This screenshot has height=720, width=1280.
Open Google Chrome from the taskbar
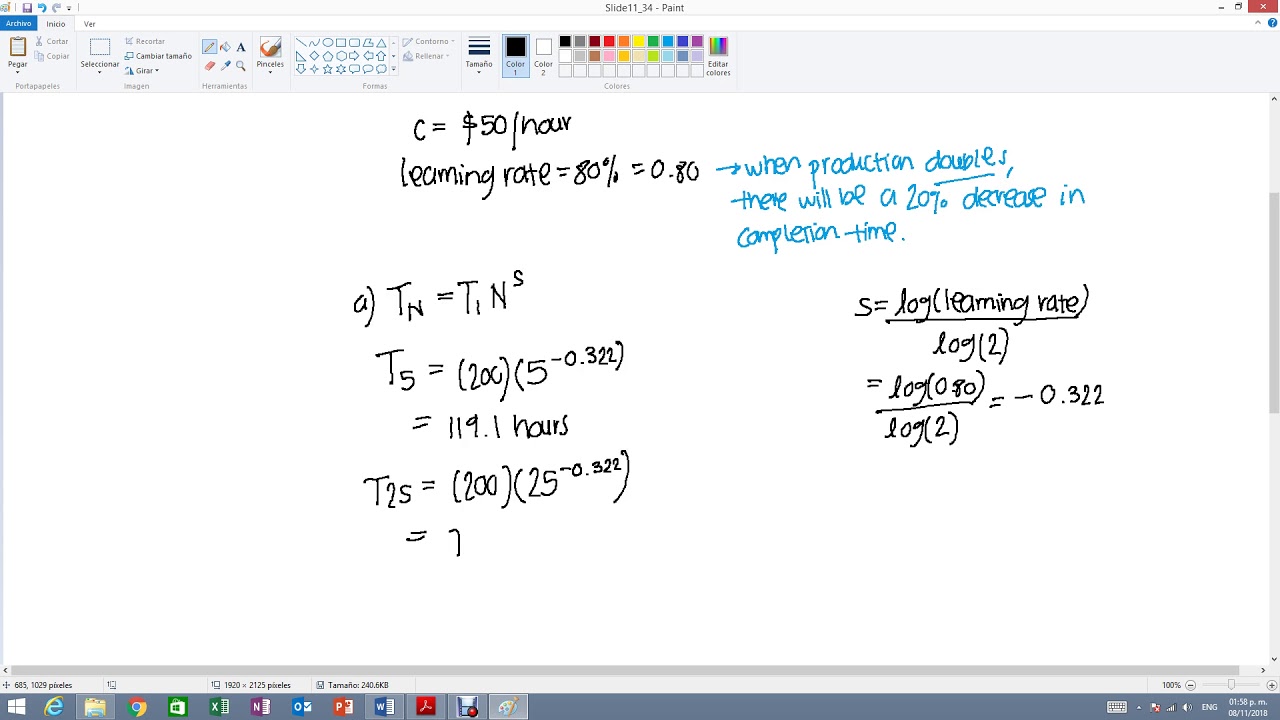[x=137, y=707]
